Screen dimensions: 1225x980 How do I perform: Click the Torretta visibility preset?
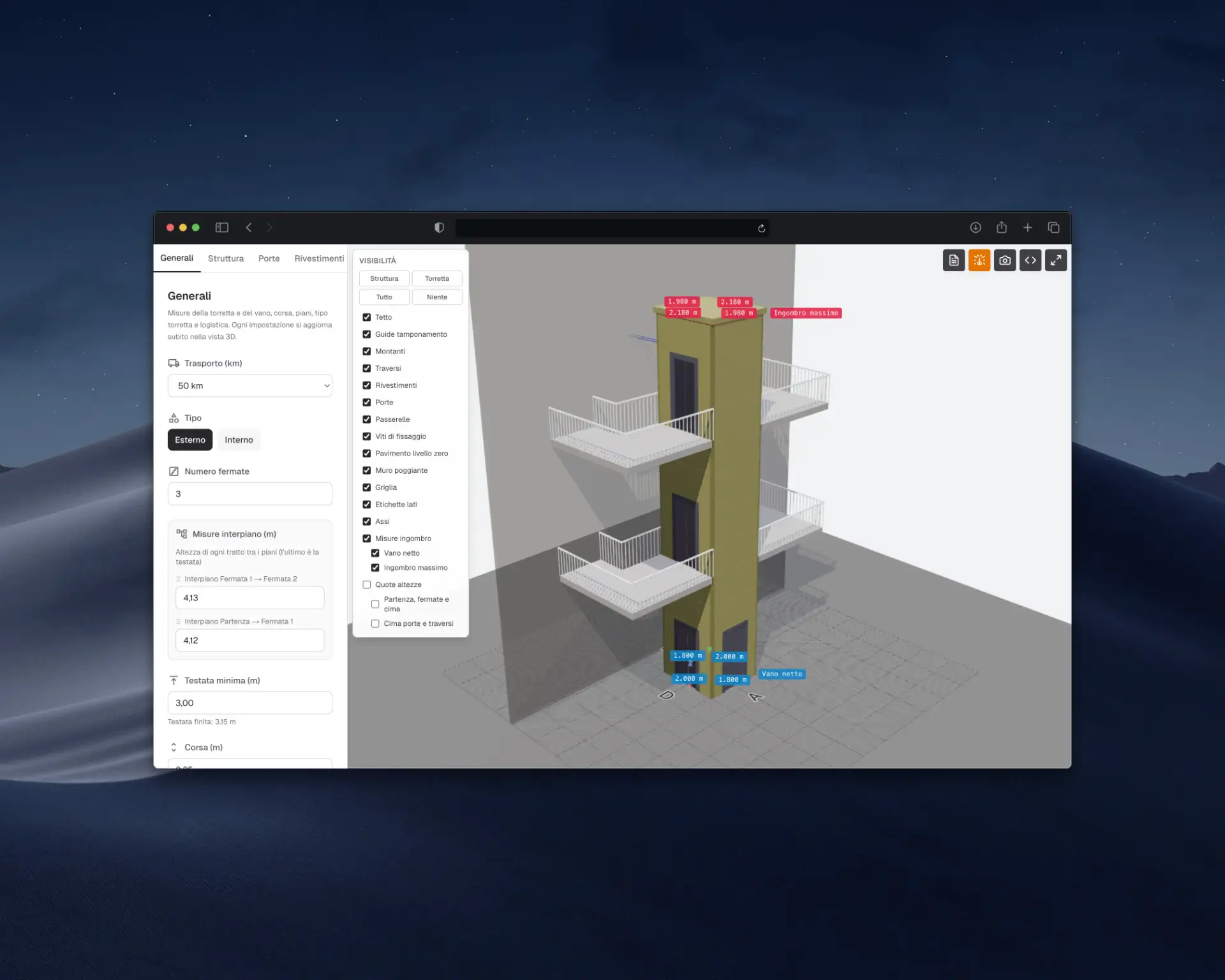point(437,279)
